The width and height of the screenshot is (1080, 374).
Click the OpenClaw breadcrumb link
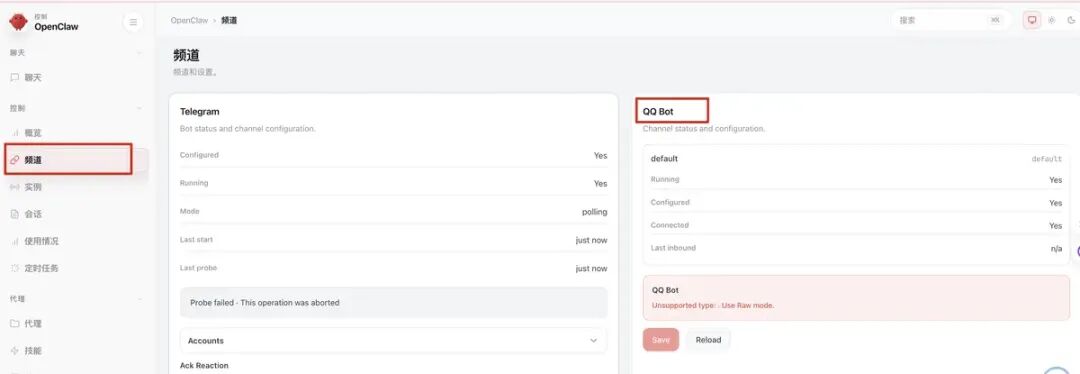click(x=189, y=21)
